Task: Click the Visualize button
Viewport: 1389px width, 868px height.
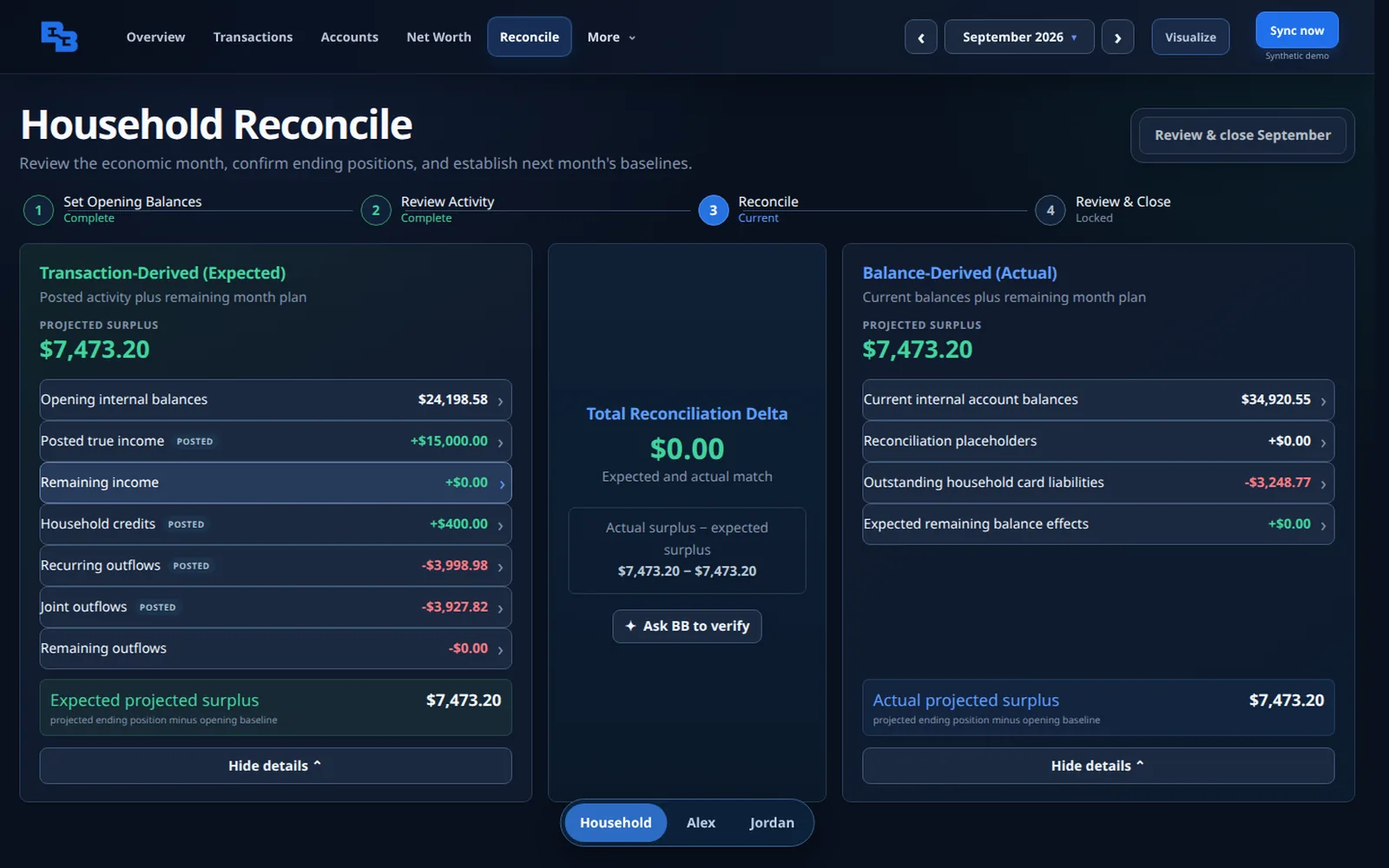Action: (1190, 37)
